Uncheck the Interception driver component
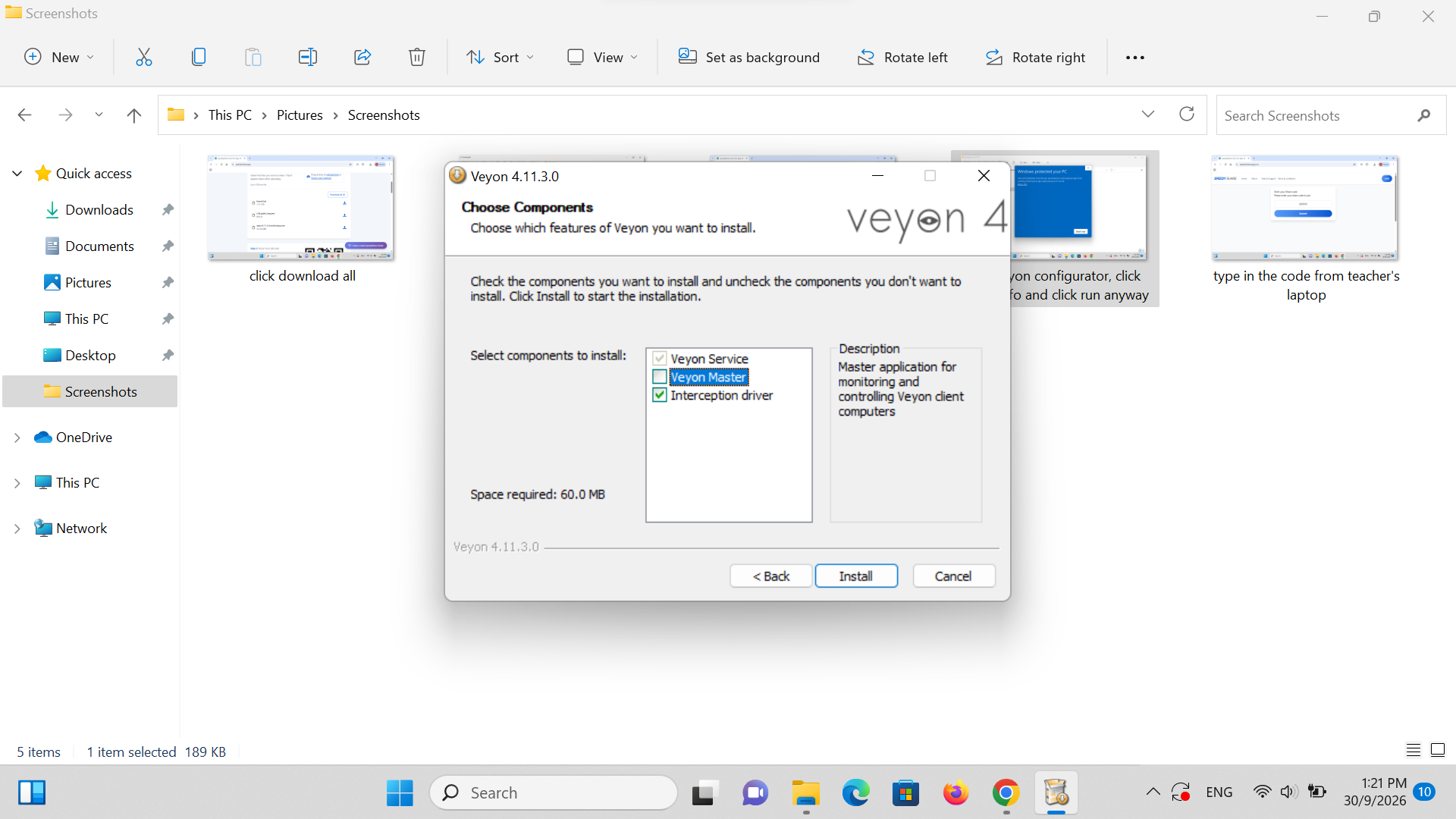 pyautogui.click(x=660, y=395)
